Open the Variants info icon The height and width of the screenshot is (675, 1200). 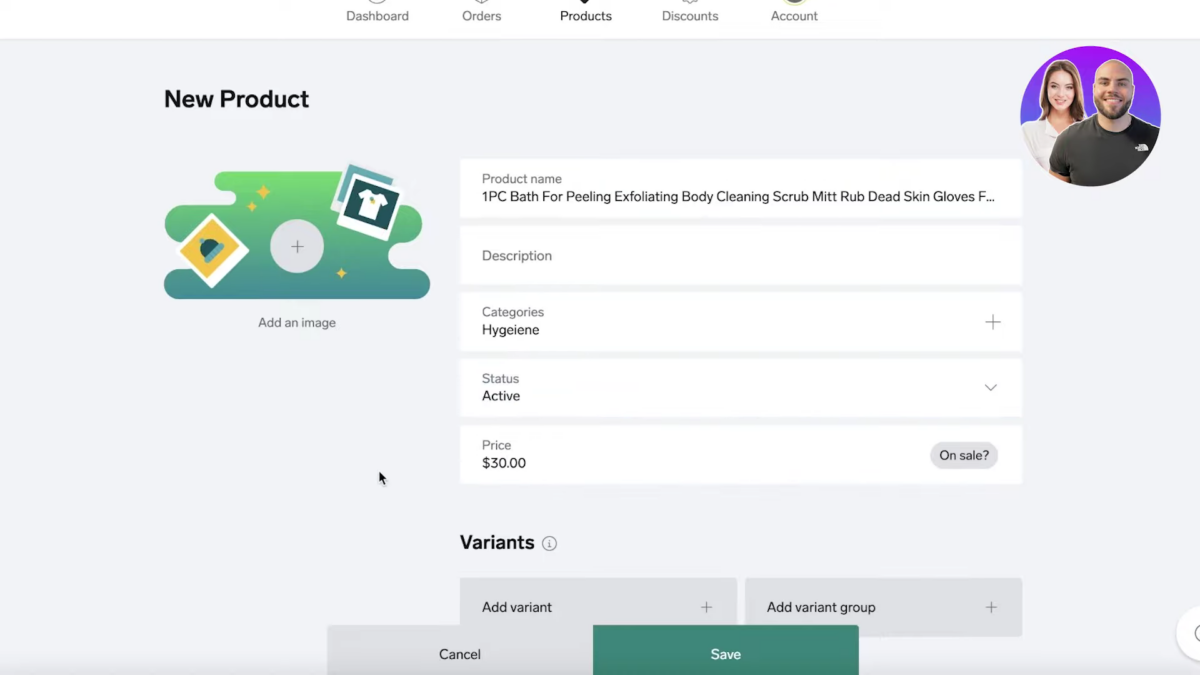pyautogui.click(x=549, y=544)
